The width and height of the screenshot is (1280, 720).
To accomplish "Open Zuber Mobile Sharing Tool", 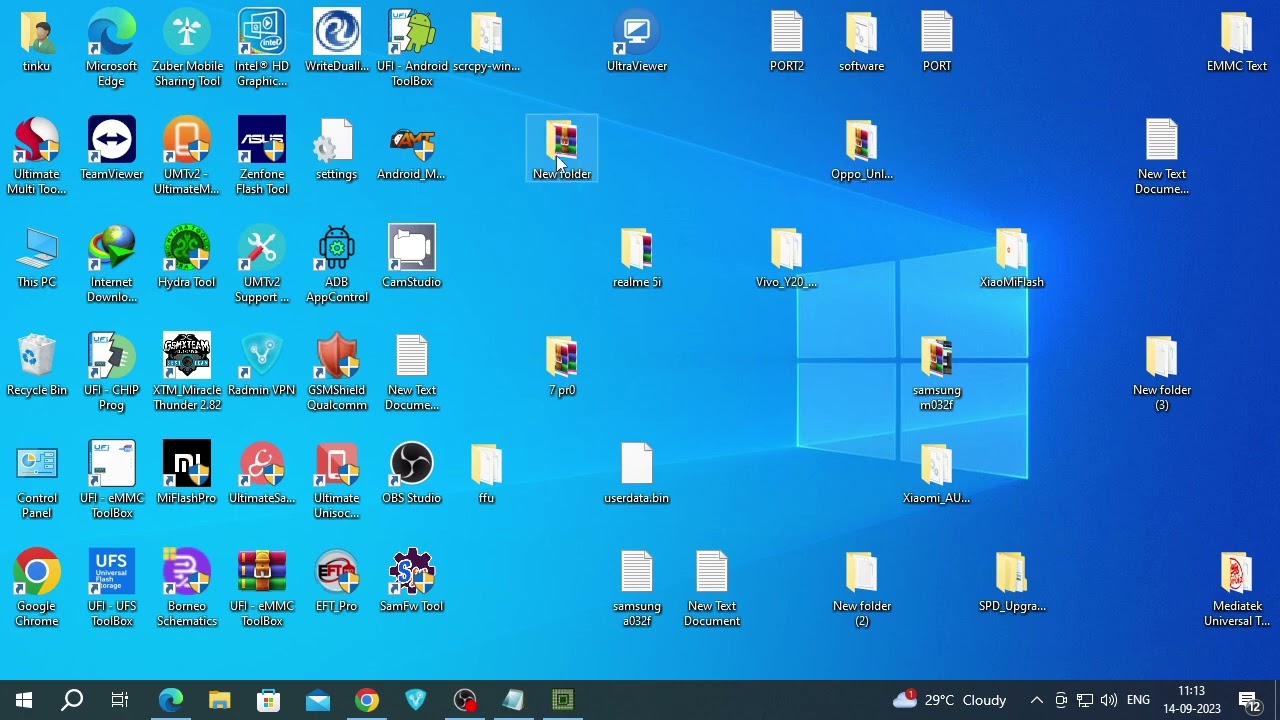I will click(187, 48).
